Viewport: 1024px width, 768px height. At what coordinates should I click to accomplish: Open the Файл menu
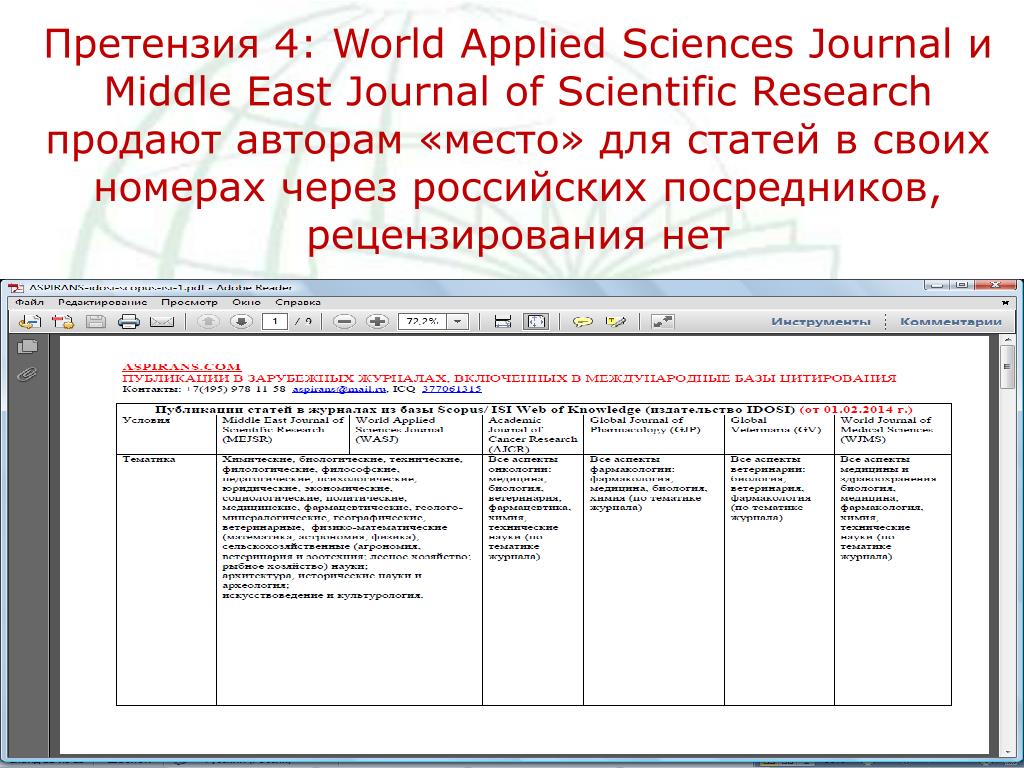[x=29, y=302]
